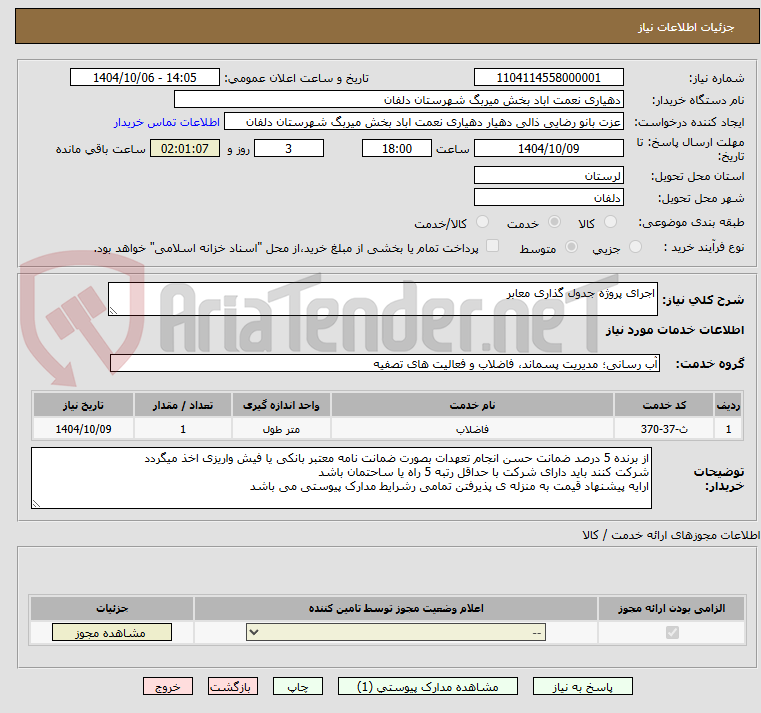Click the need number field 1104114558000001
761x713 pixels.
[x=548, y=78]
